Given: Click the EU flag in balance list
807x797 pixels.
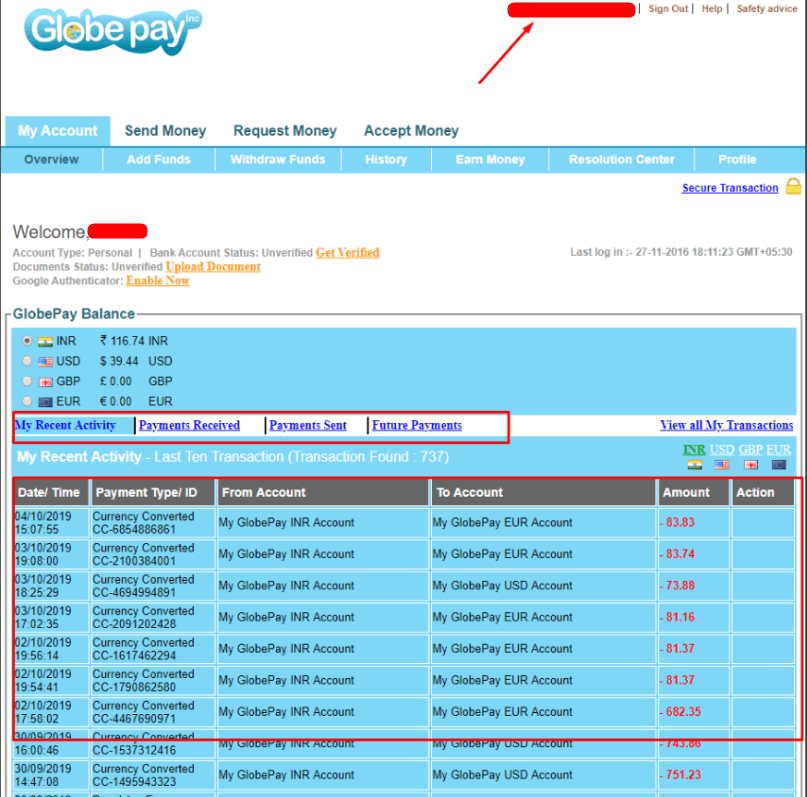Looking at the screenshot, I should pos(45,402).
